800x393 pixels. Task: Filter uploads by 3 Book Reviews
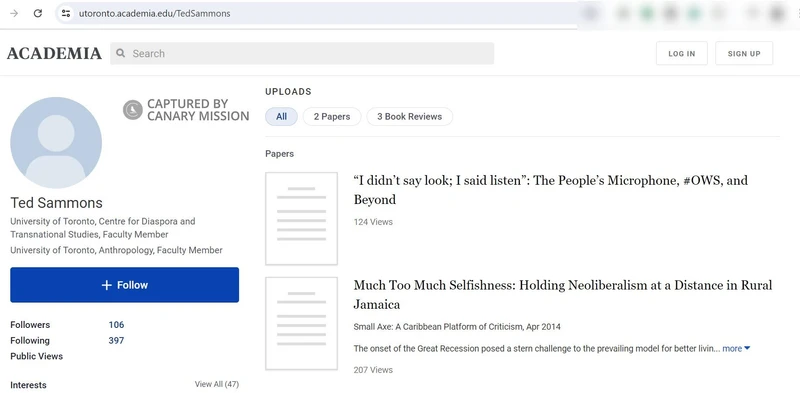[x=410, y=116]
